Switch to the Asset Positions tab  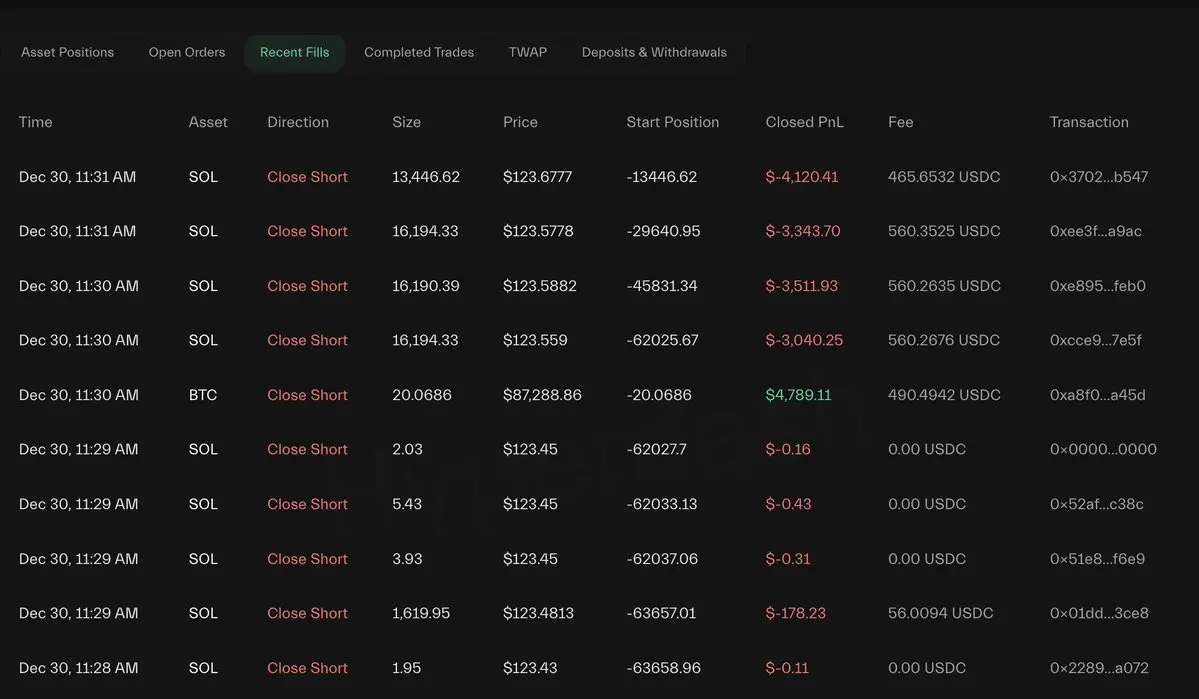tap(67, 52)
